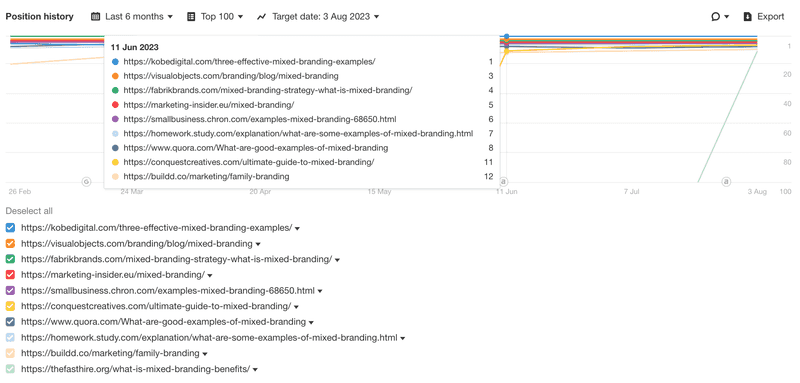Uncheck the www.quora.com URL checkbox
Image resolution: width=800 pixels, height=383 pixels.
click(x=10, y=322)
